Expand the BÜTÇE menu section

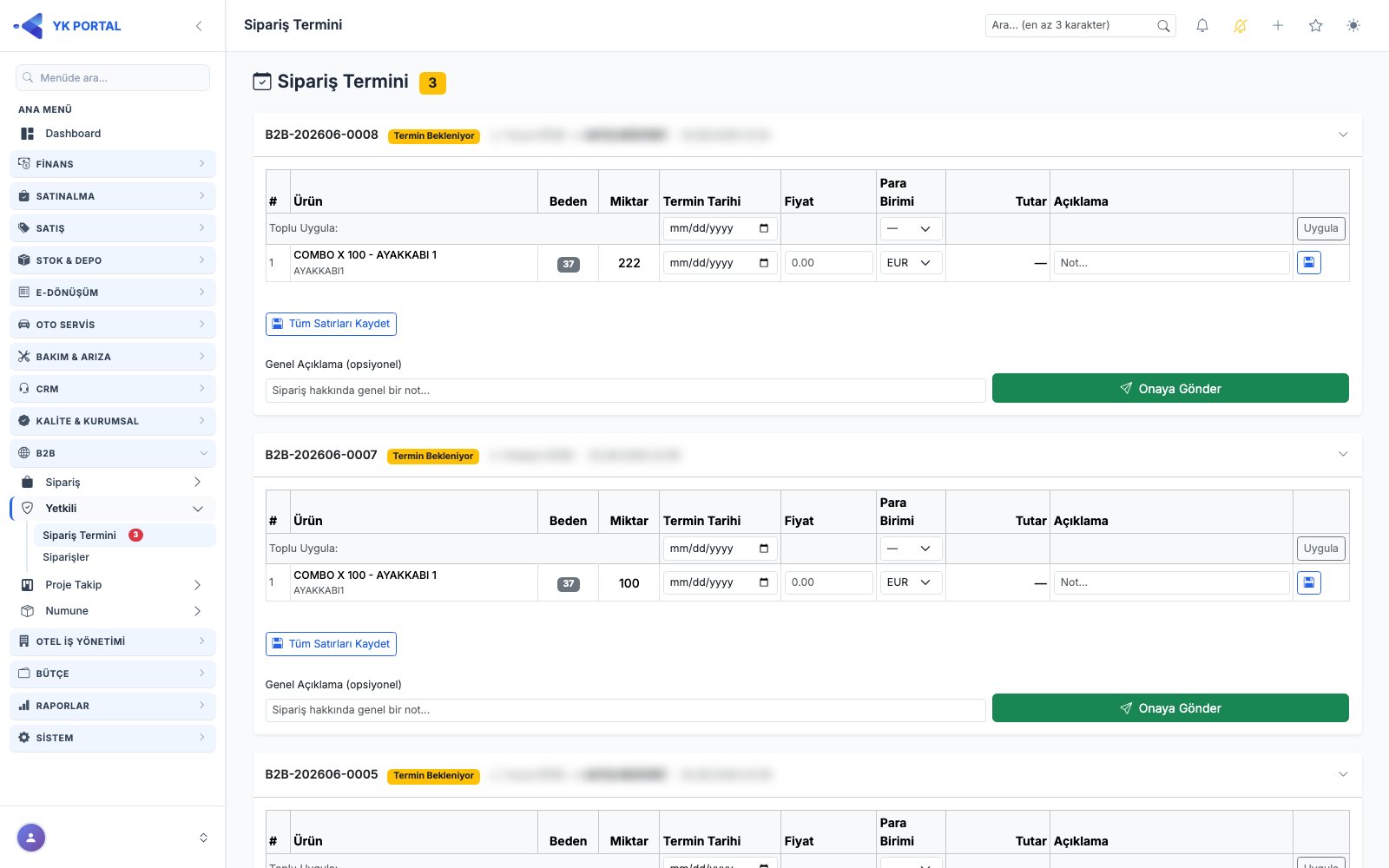pos(113,674)
